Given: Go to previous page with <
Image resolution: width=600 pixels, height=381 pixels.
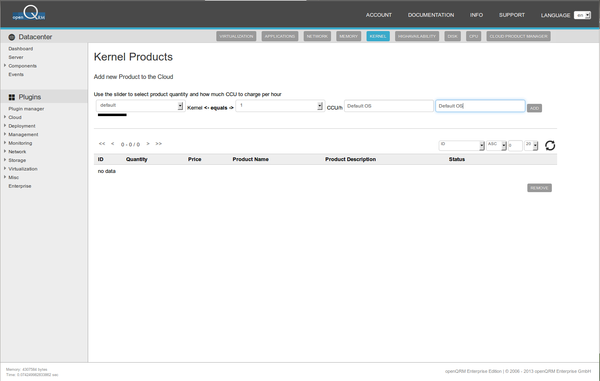Looking at the screenshot, I should (x=112, y=144).
